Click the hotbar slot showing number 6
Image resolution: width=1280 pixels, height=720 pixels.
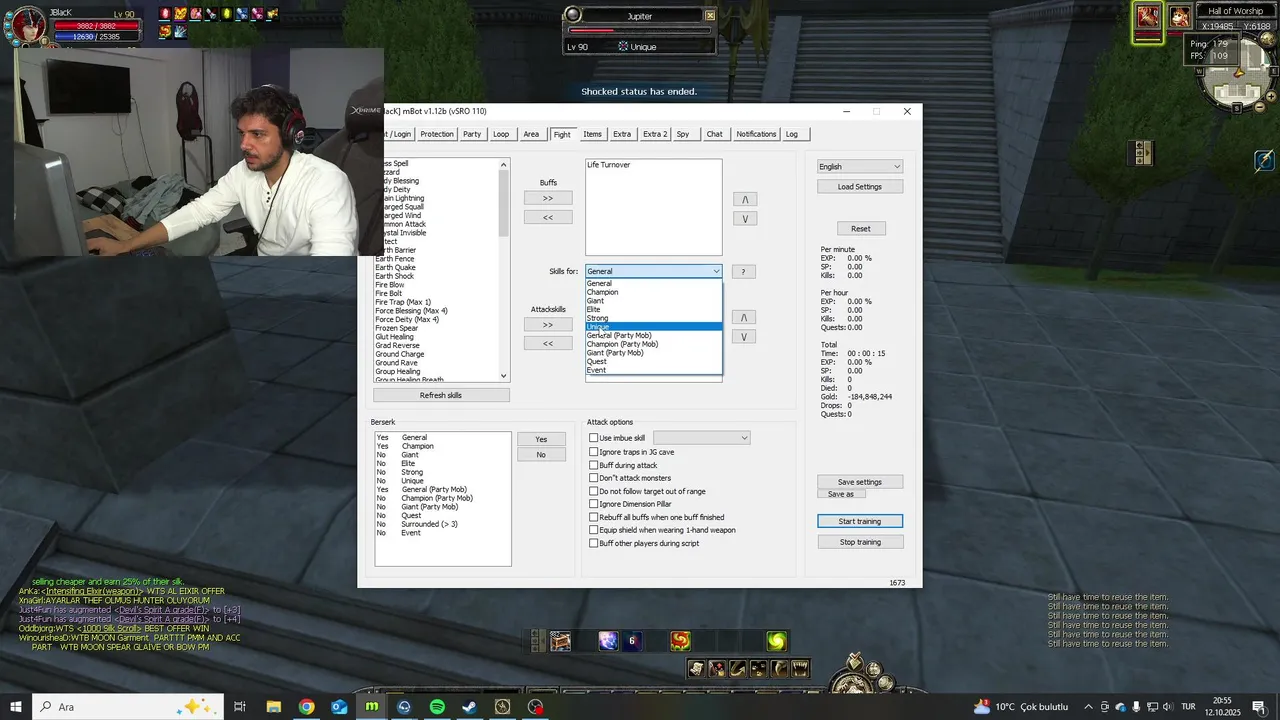tap(631, 642)
